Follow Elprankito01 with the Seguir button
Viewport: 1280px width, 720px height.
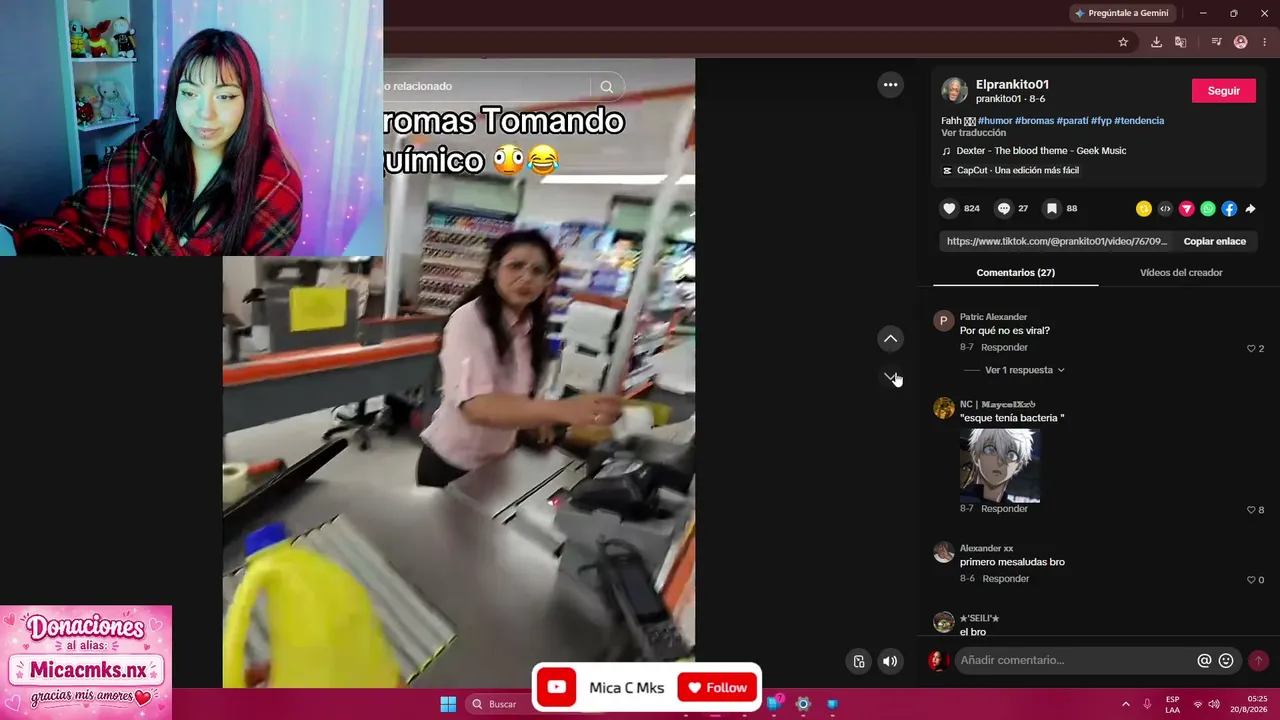1224,91
